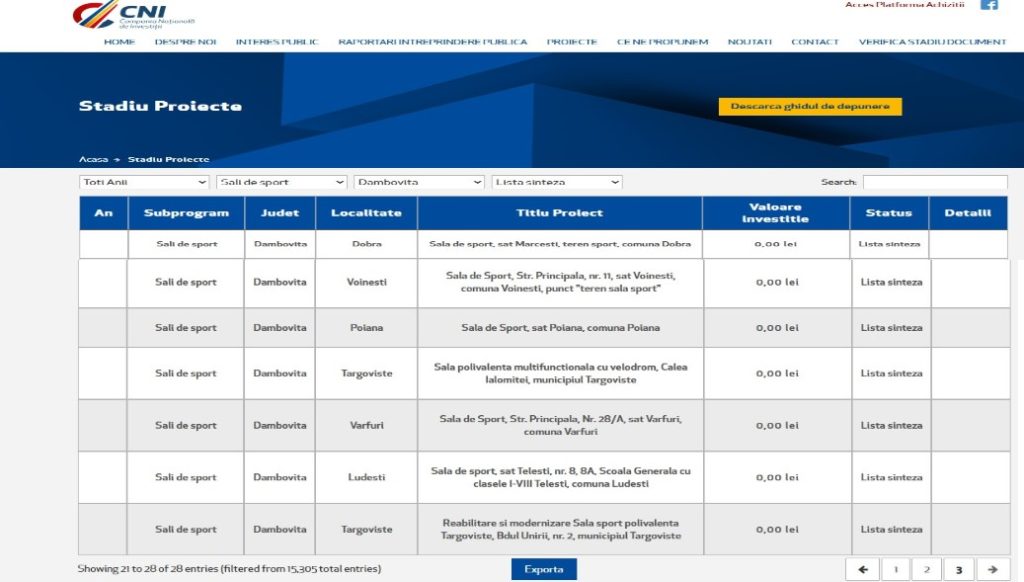1024x582 pixels.
Task: Open the PROIECTE menu item
Action: tap(572, 42)
